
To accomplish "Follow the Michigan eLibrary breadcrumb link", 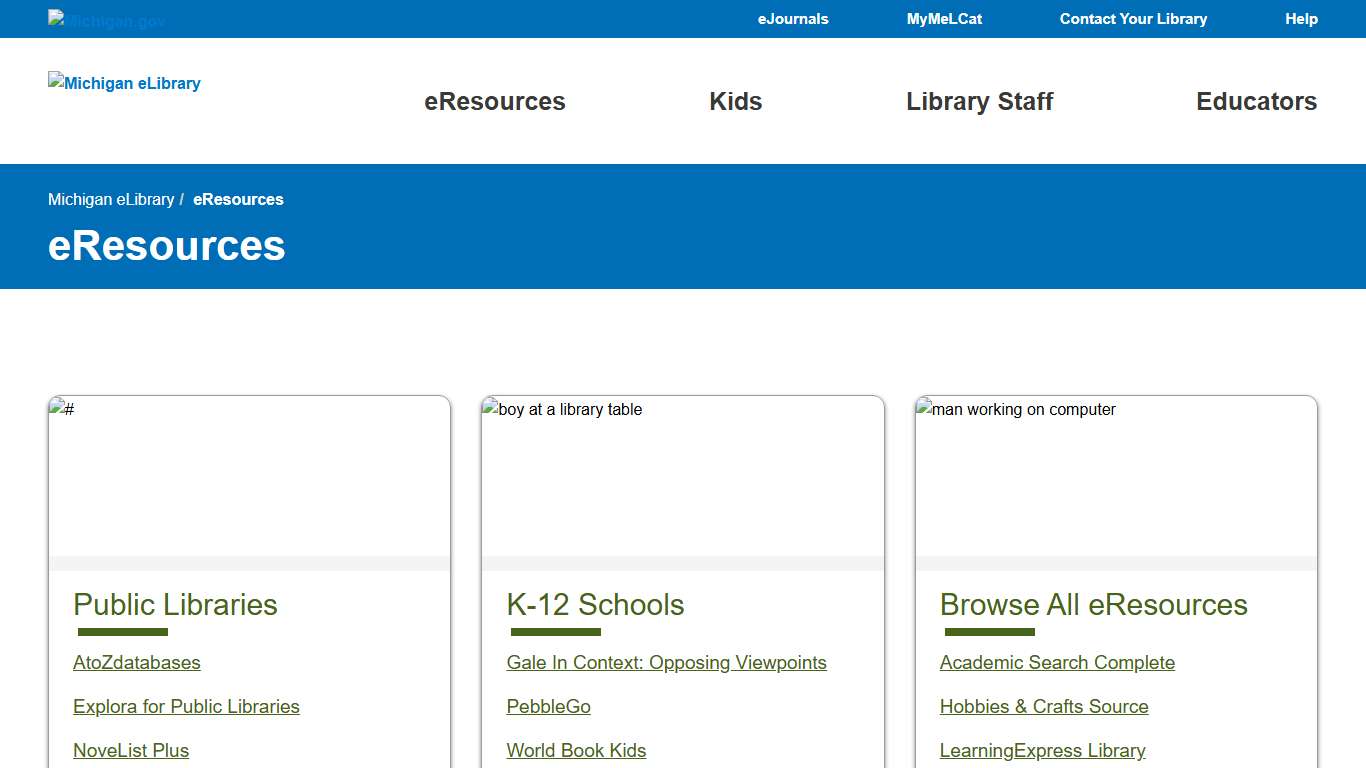I will pos(111,199).
